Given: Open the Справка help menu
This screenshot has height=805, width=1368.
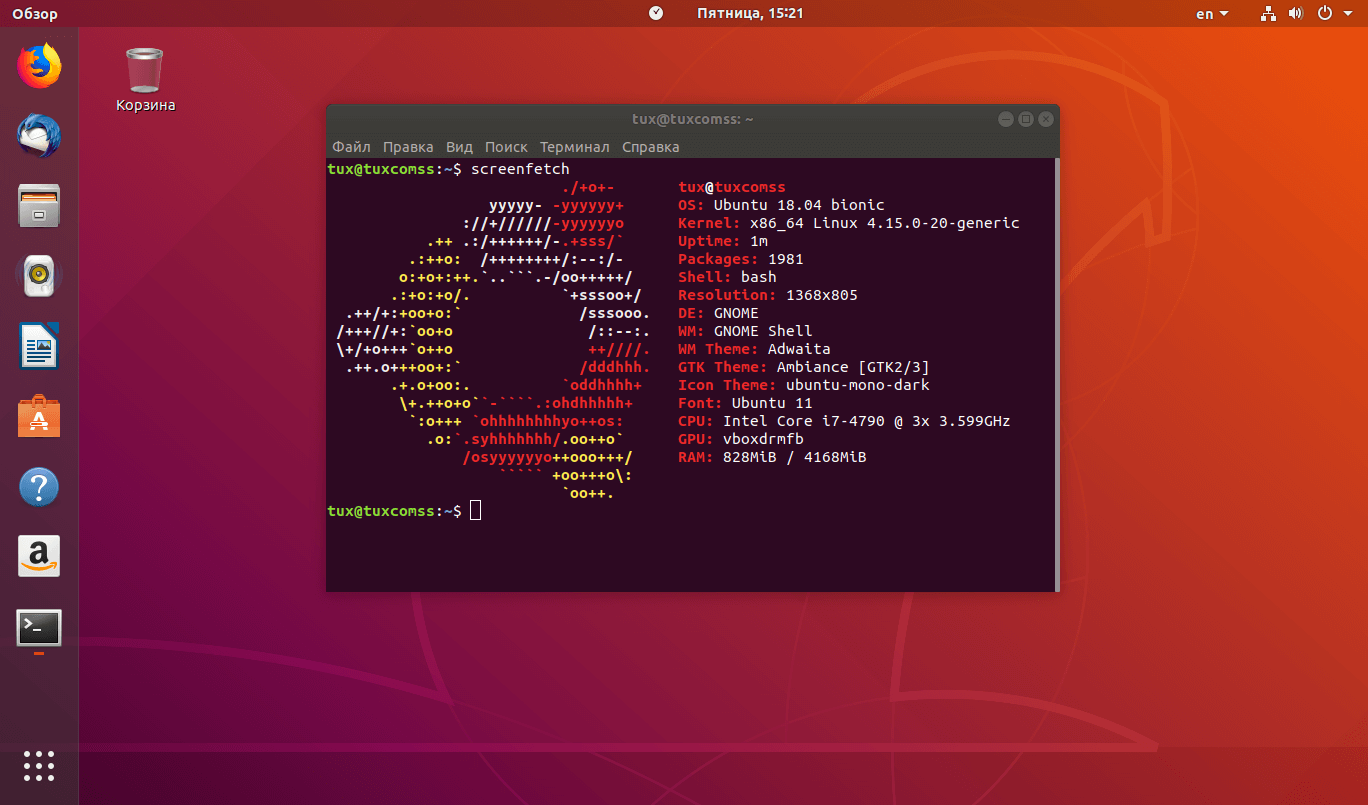Looking at the screenshot, I should coord(650,147).
